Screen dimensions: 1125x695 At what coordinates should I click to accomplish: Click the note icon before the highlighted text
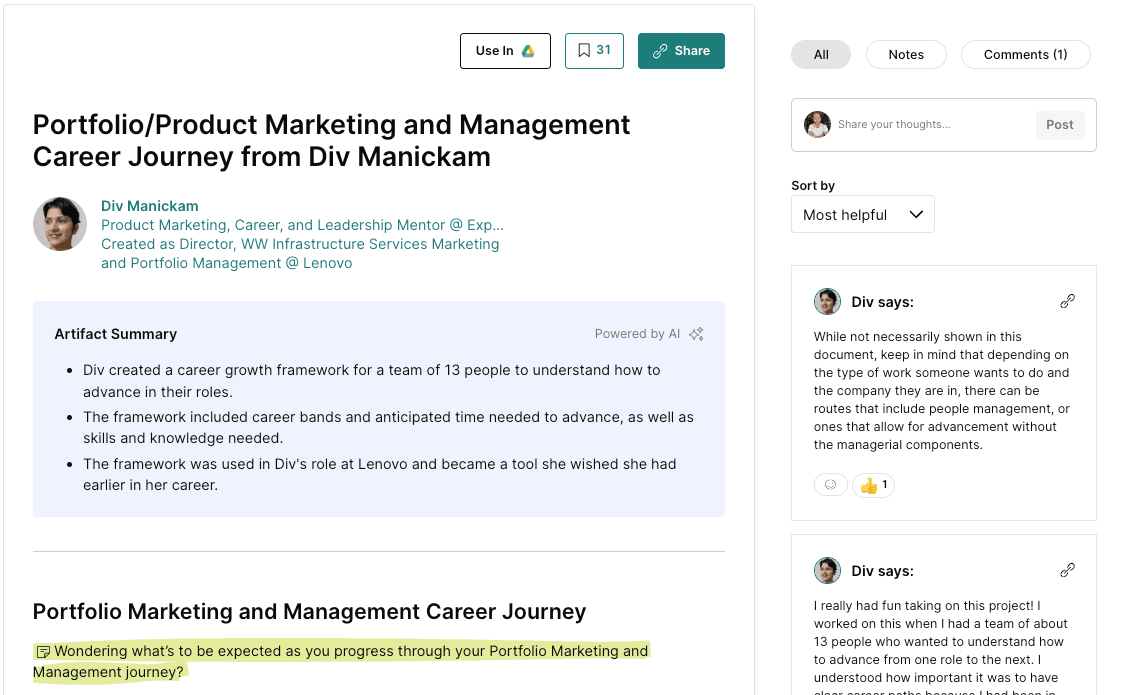click(43, 652)
